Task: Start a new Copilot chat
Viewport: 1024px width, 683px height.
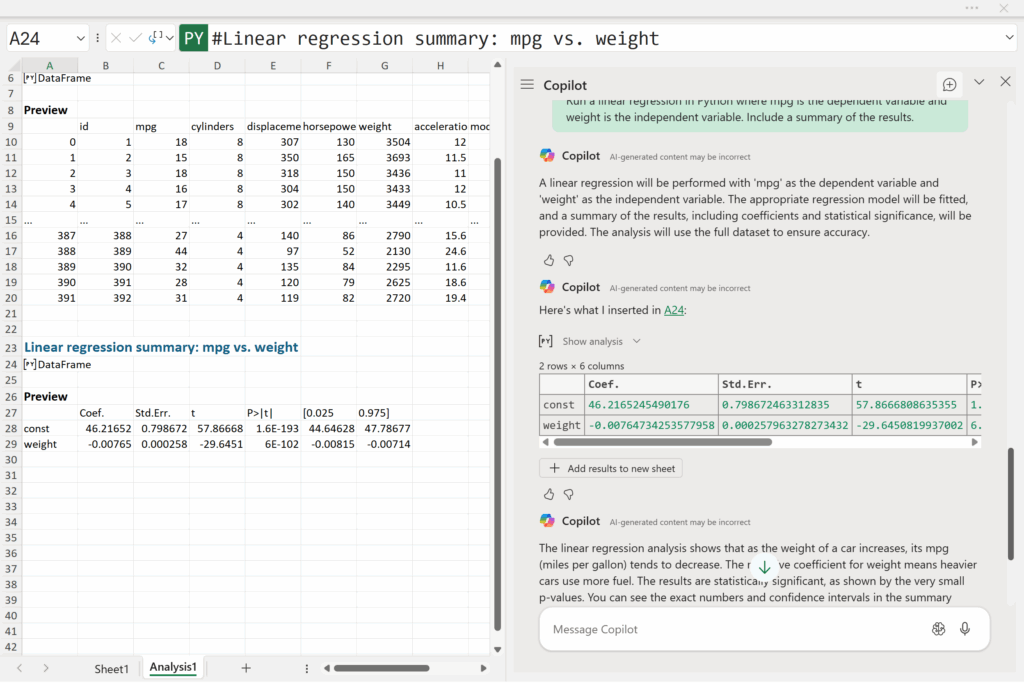Action: pyautogui.click(x=949, y=84)
